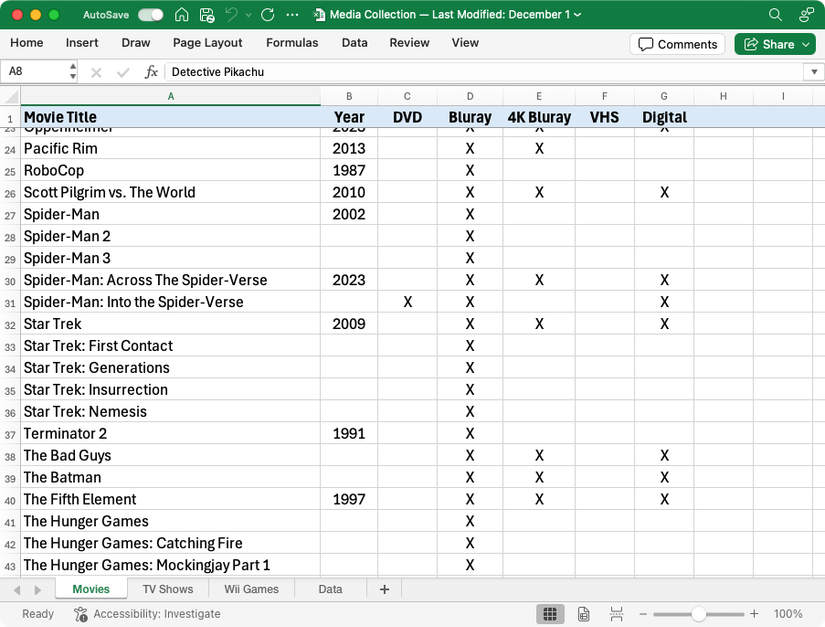Viewport: 825px width, 627px height.
Task: Open Page Break Preview from status bar
Action: 616,613
